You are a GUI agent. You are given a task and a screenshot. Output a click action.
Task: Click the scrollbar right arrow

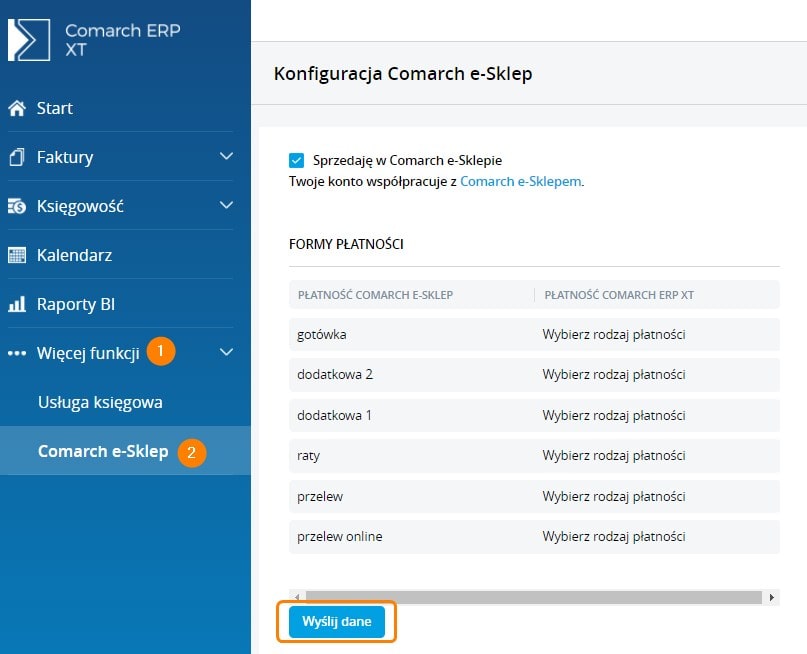click(772, 597)
